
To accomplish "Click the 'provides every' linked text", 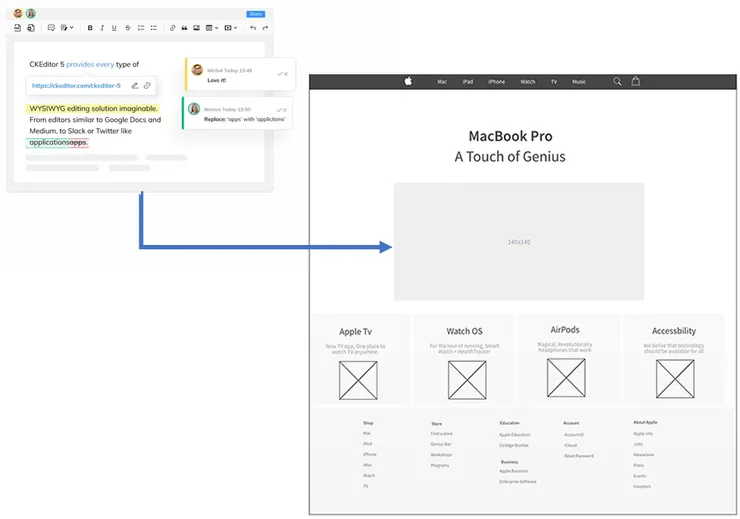I will click(90, 64).
